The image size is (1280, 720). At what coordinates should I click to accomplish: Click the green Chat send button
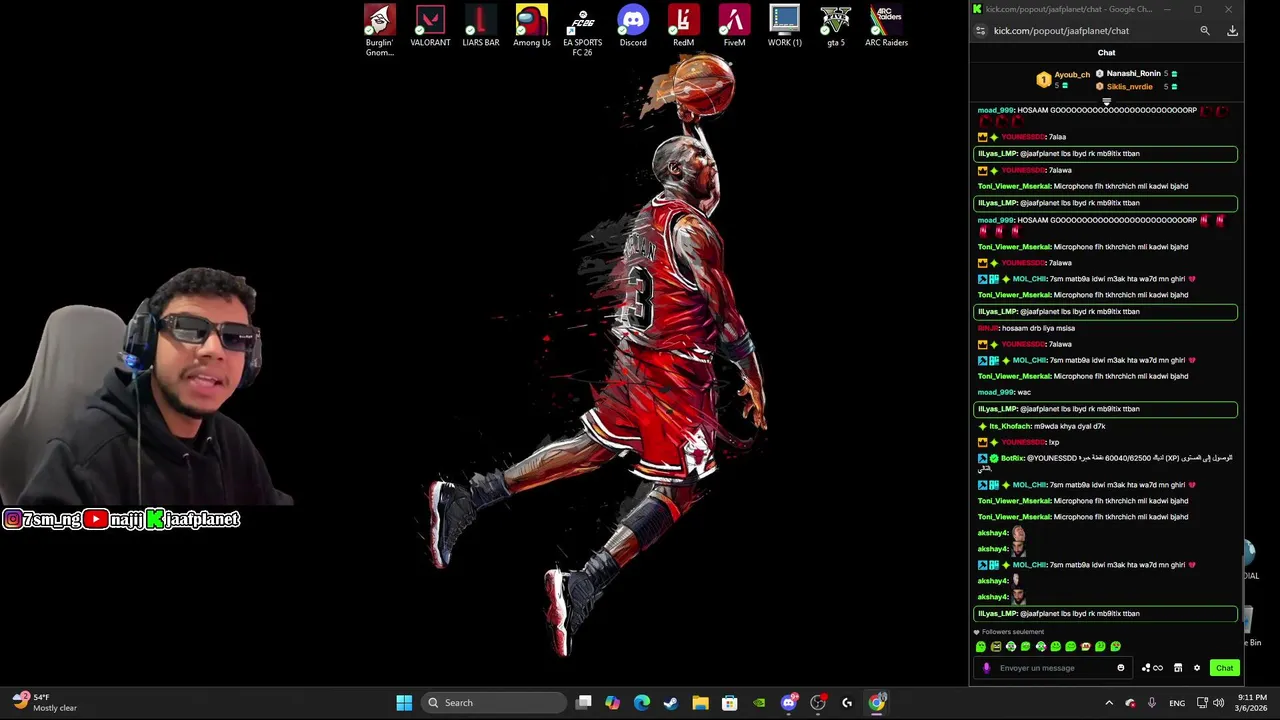1224,668
